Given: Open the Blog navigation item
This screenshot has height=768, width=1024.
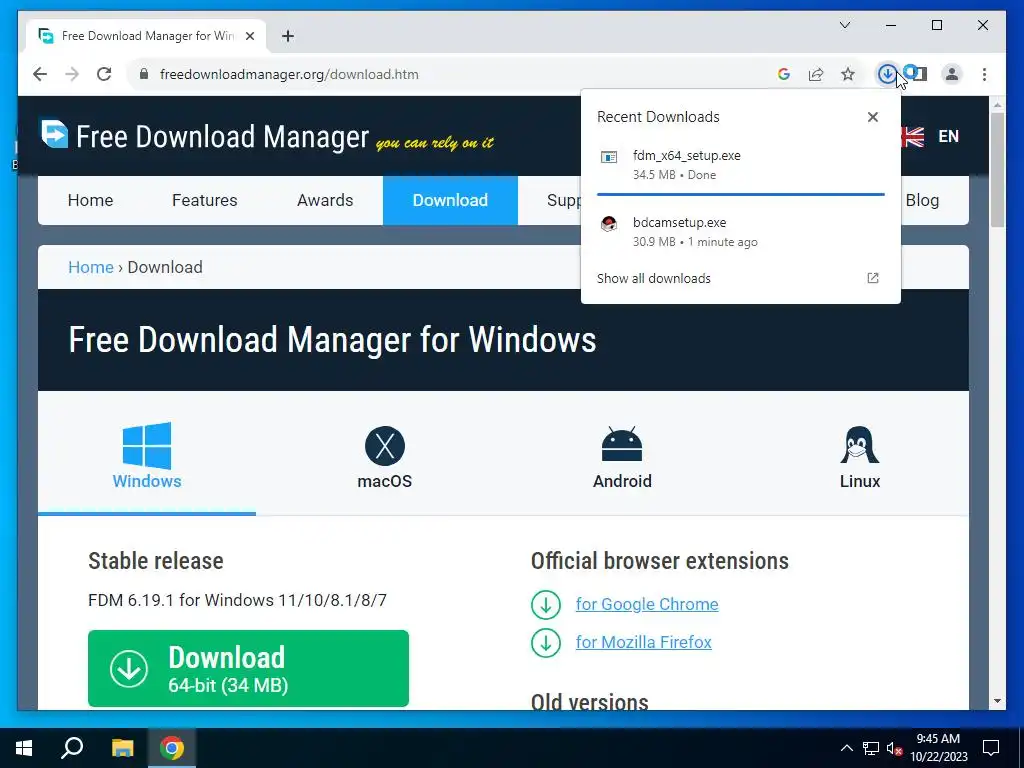Looking at the screenshot, I should pos(922,200).
